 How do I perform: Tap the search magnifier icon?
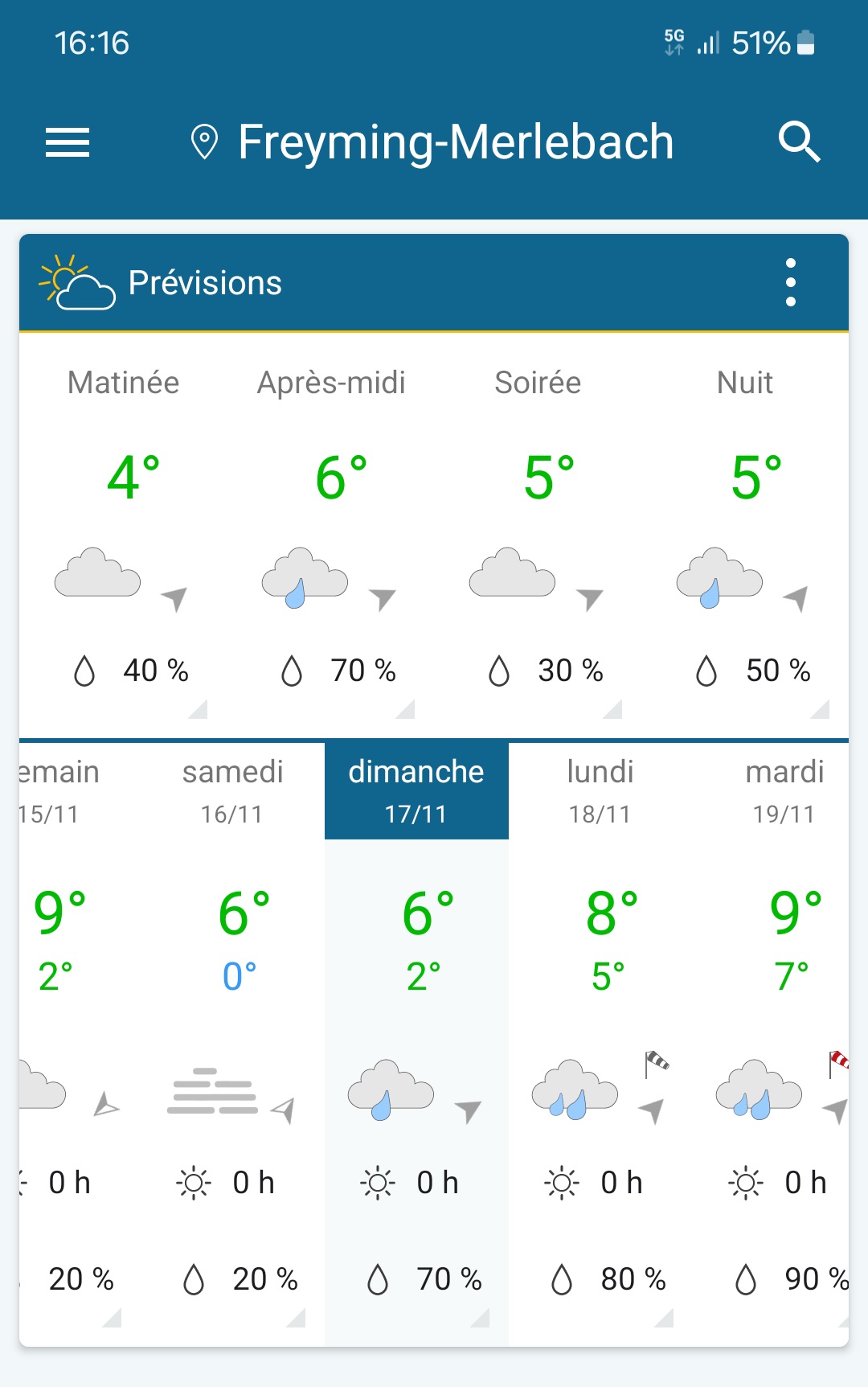[799, 143]
